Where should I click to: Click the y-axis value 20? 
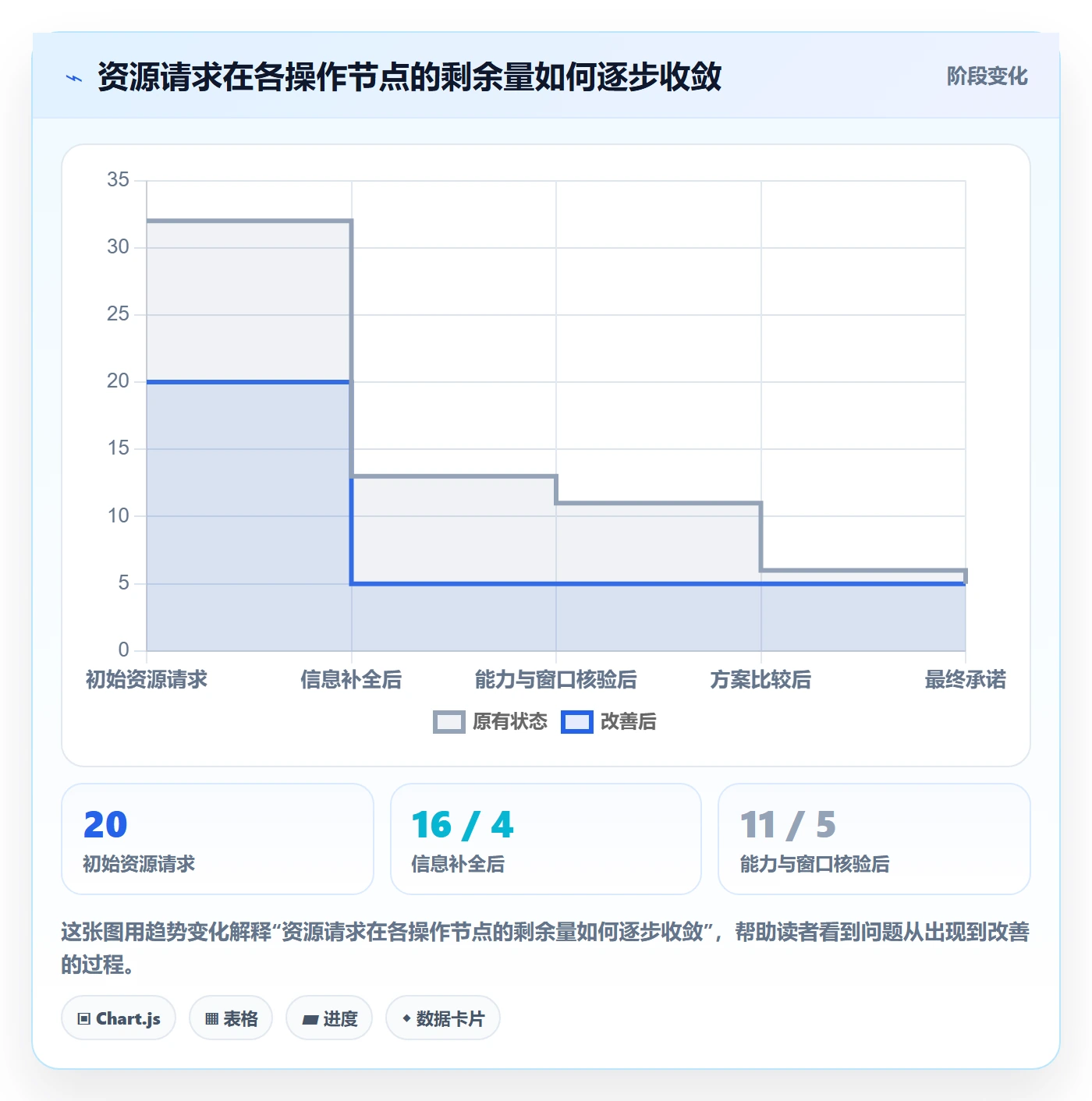click(118, 381)
